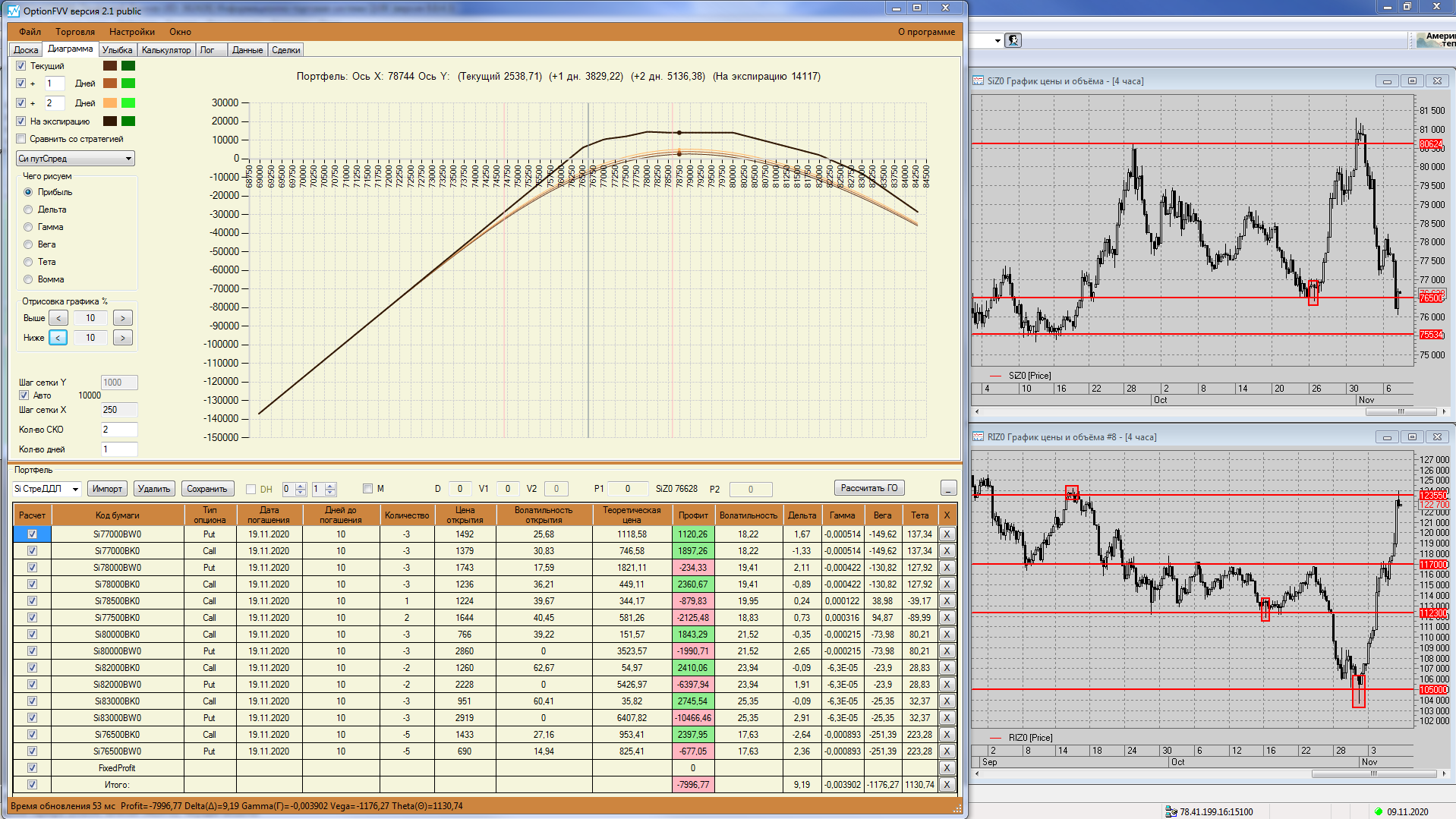The width and height of the screenshot is (1456, 819).
Task: Click the days field showing '2' beside 'Дней'
Action: click(55, 103)
